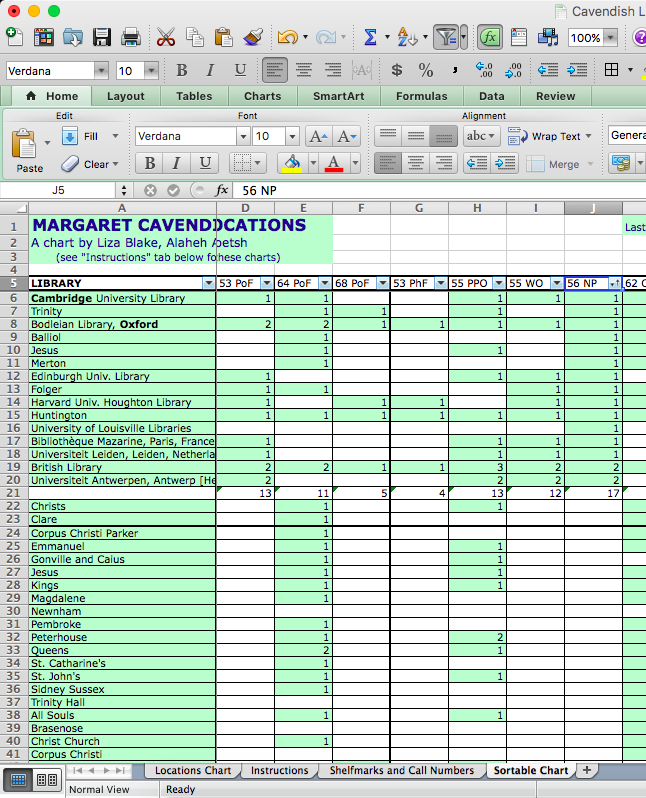Switch to Page Layout view icon

(46, 780)
